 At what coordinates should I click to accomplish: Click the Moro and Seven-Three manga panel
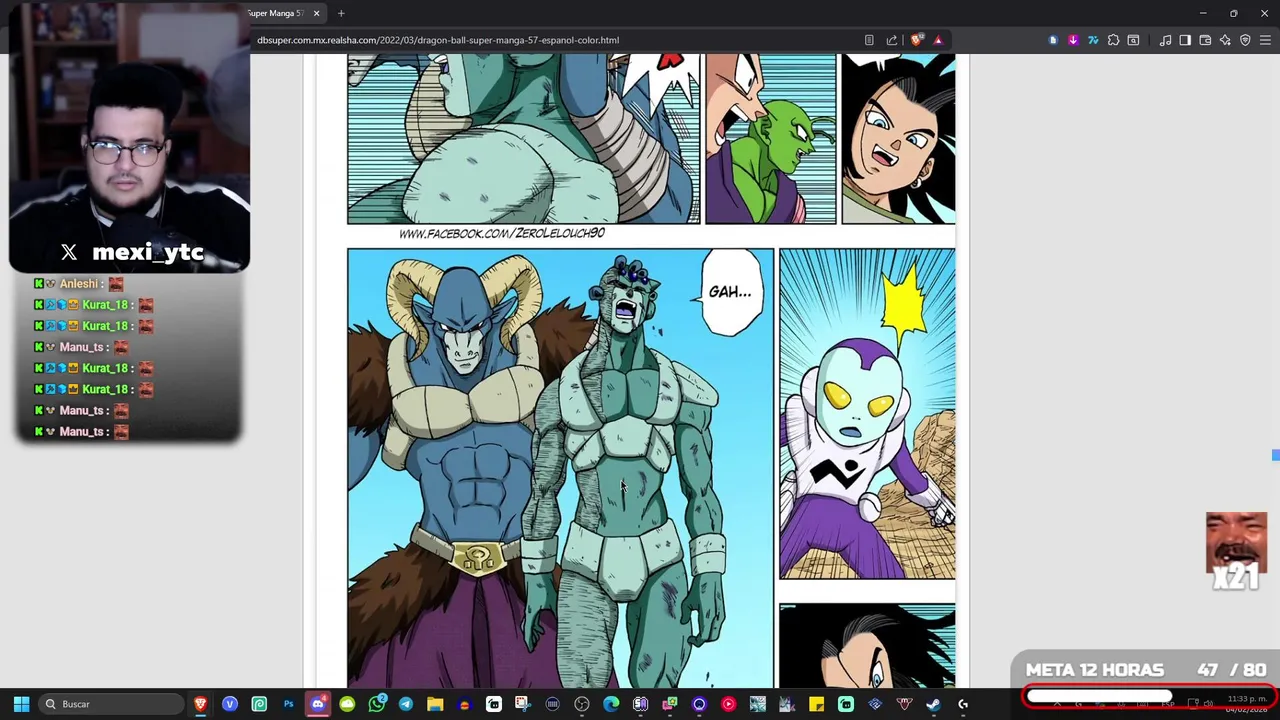[x=560, y=468]
